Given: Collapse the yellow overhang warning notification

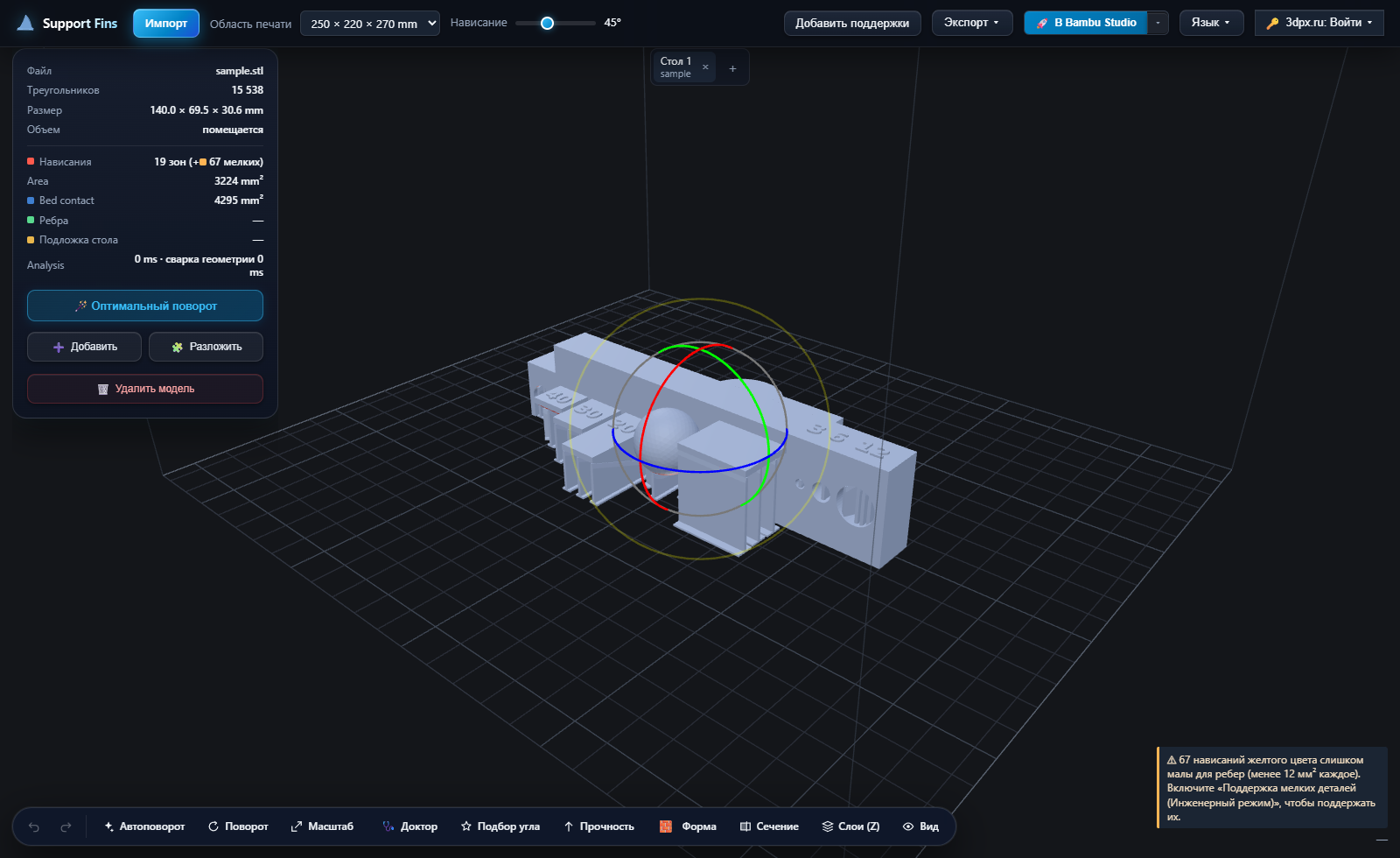Looking at the screenshot, I should tap(1382, 840).
